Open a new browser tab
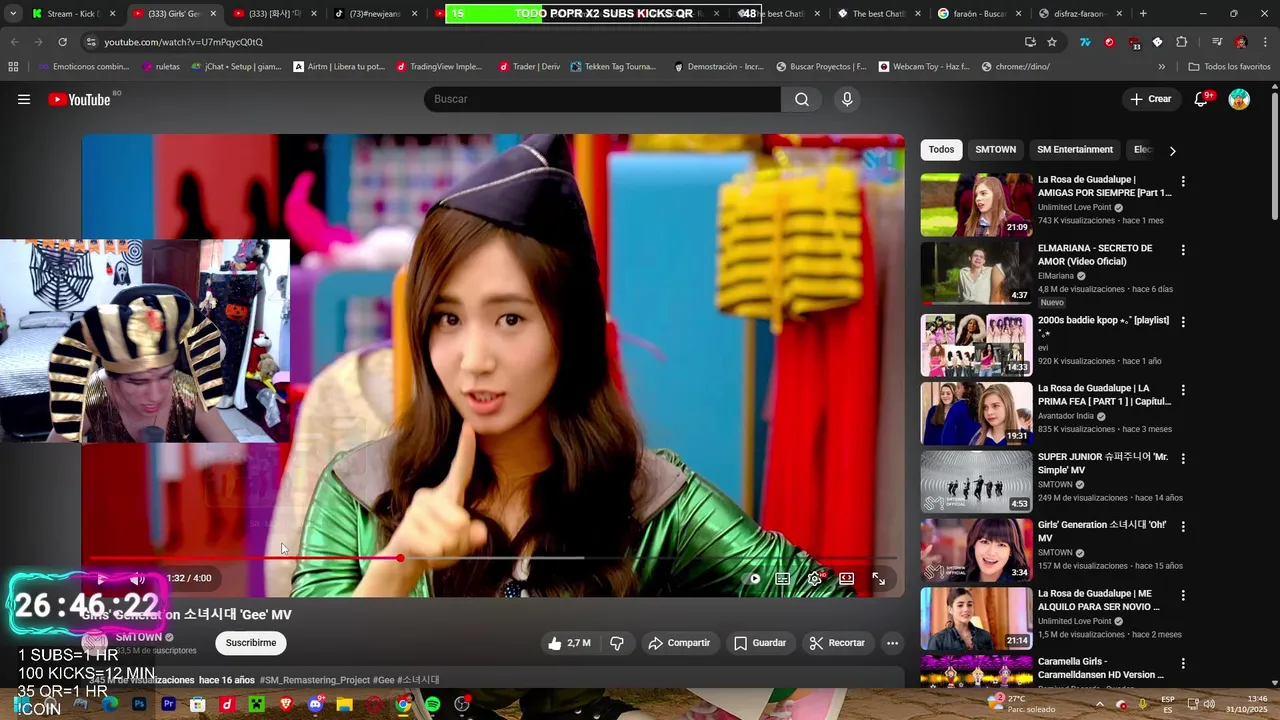The height and width of the screenshot is (720, 1280). tap(1143, 14)
